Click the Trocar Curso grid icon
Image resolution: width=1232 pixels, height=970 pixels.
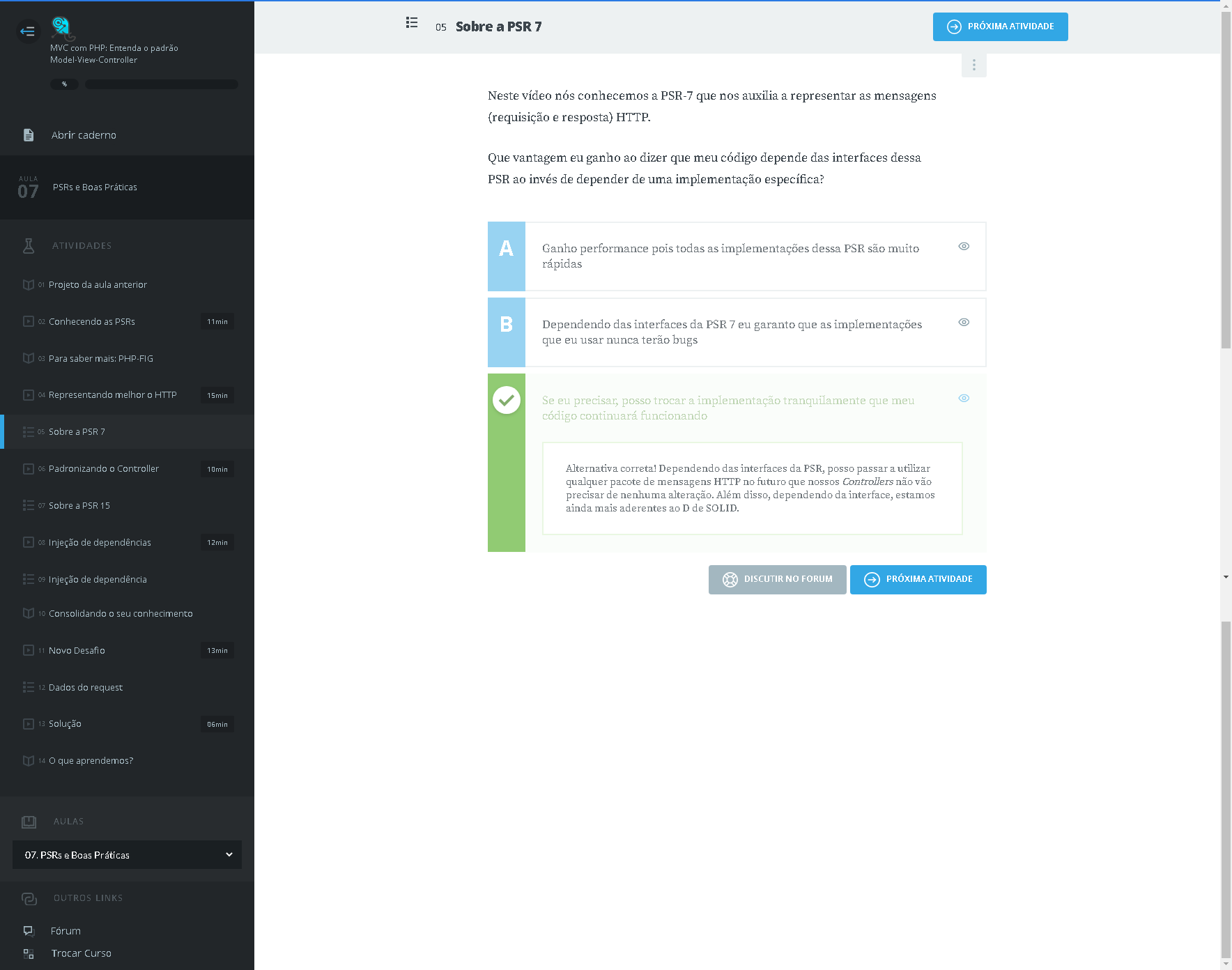29,953
